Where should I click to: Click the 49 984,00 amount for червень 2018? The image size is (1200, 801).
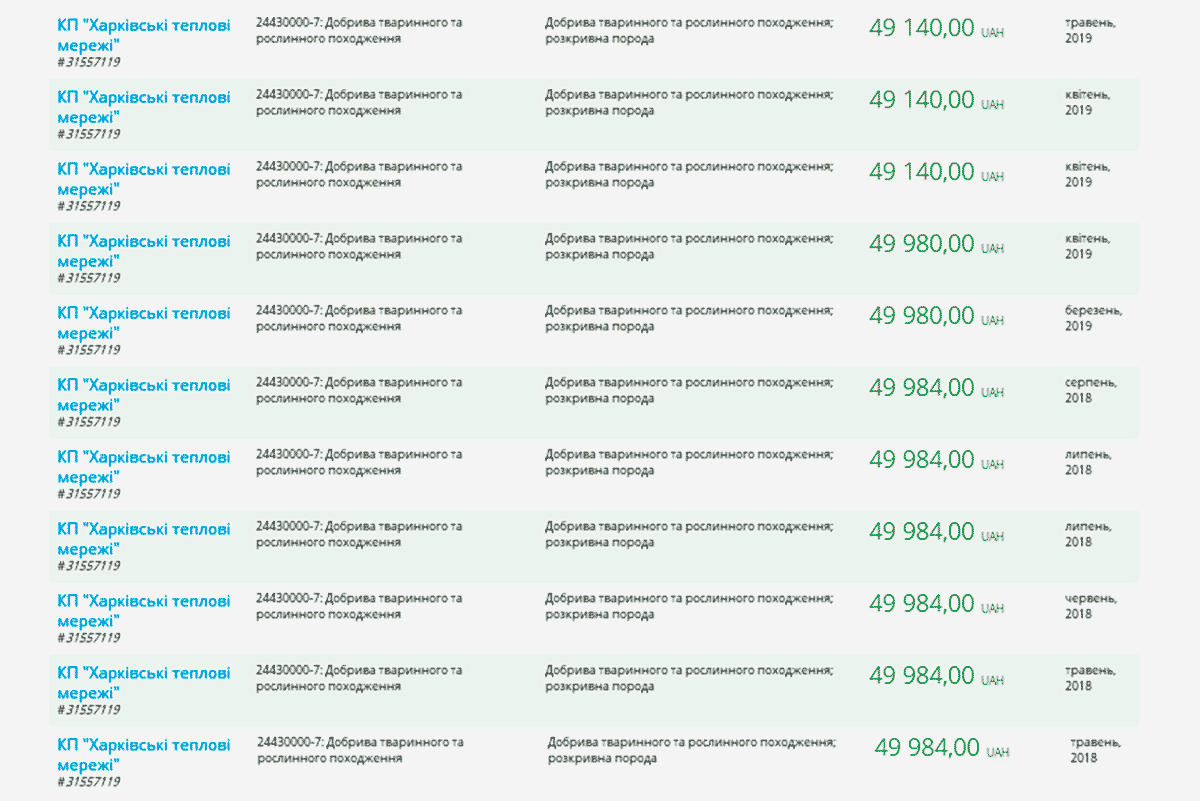pyautogui.click(x=921, y=604)
